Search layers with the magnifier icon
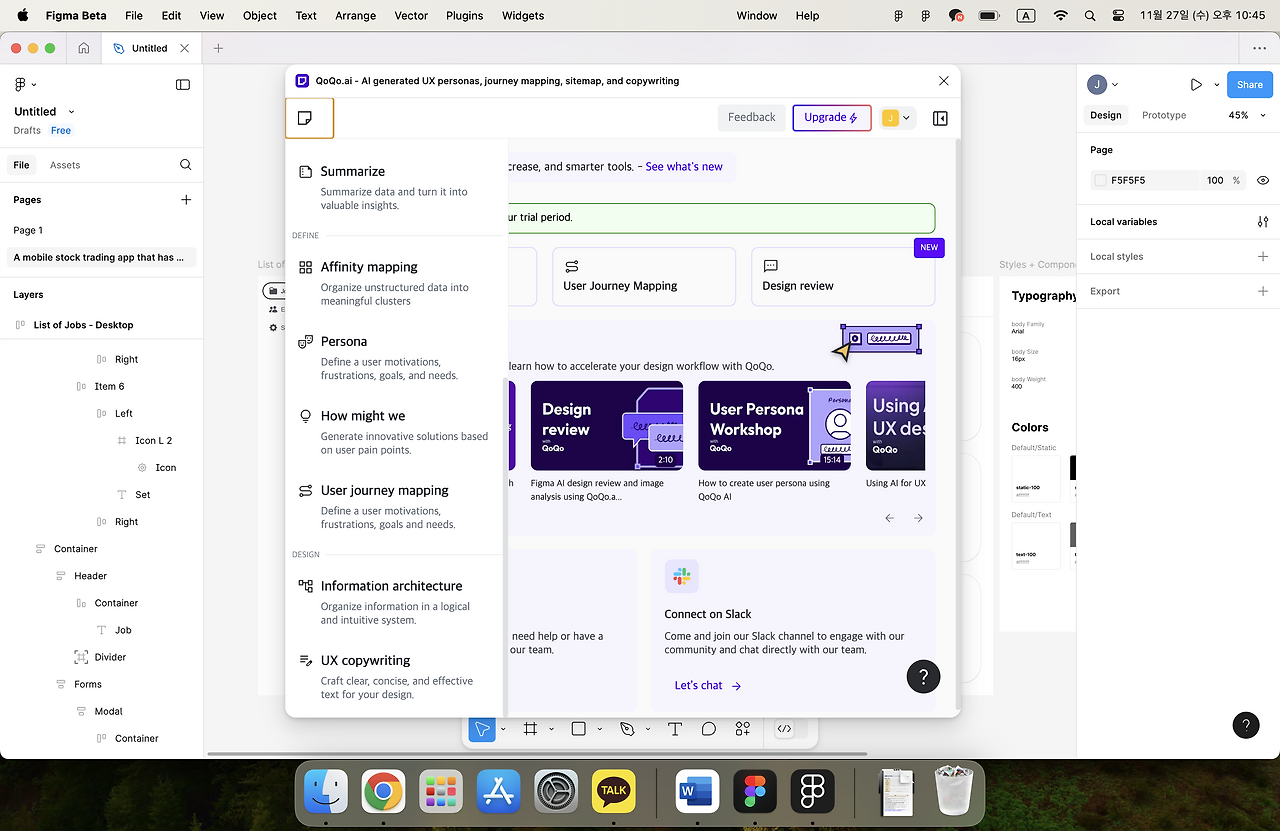Screen dimensions: 1280x831 [x=186, y=165]
